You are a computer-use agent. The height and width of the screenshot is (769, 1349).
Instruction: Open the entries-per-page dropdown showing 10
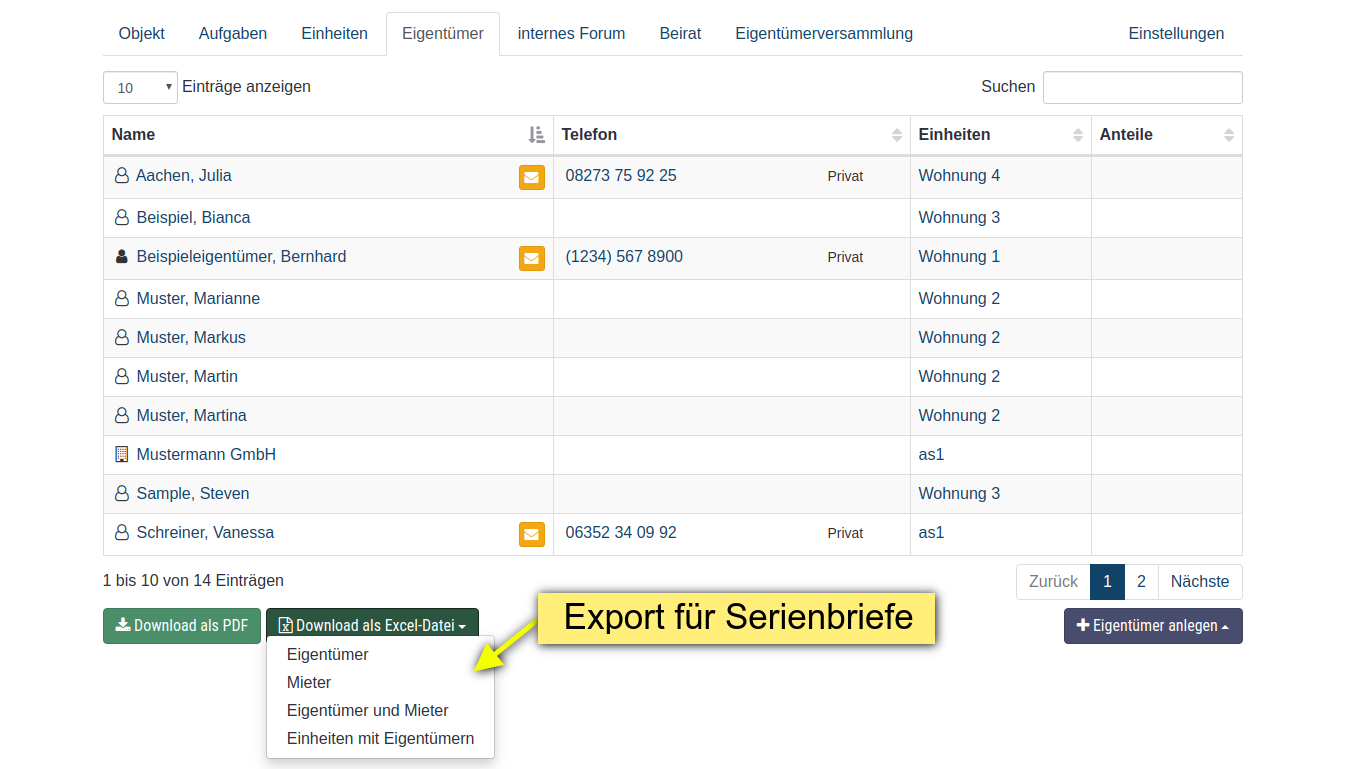(140, 88)
